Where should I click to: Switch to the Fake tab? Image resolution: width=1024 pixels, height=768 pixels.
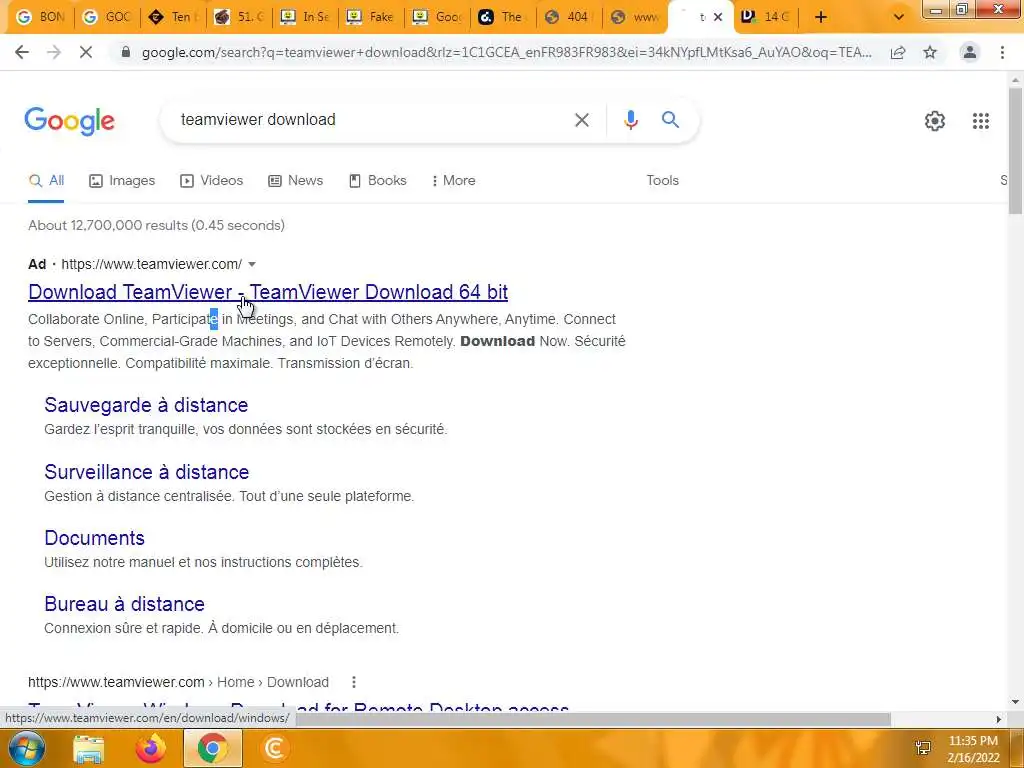pyautogui.click(x=370, y=17)
